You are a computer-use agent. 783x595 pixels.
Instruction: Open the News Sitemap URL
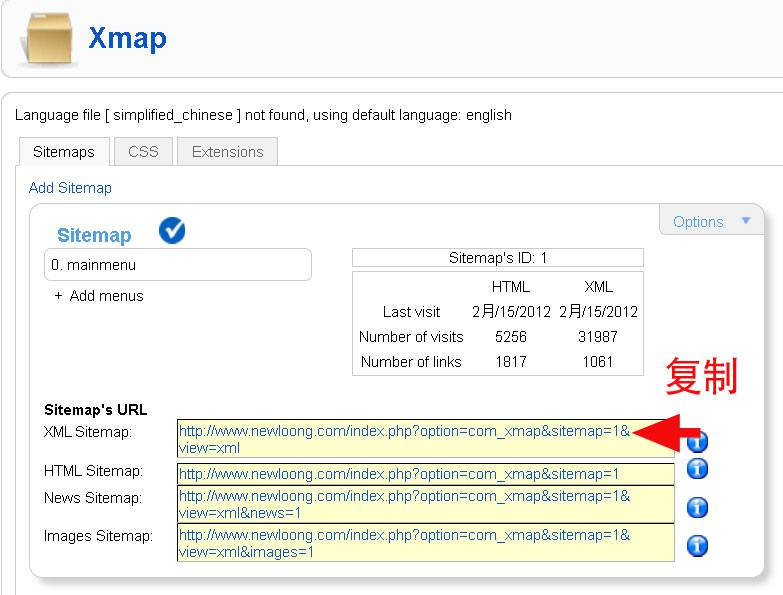tap(405, 496)
